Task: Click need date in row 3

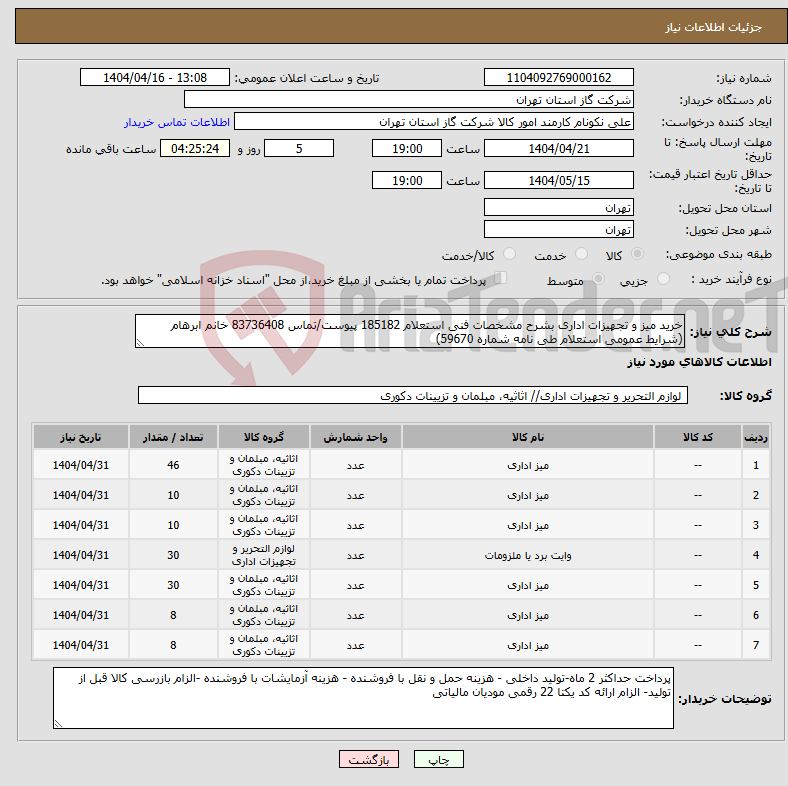Action: [81, 525]
